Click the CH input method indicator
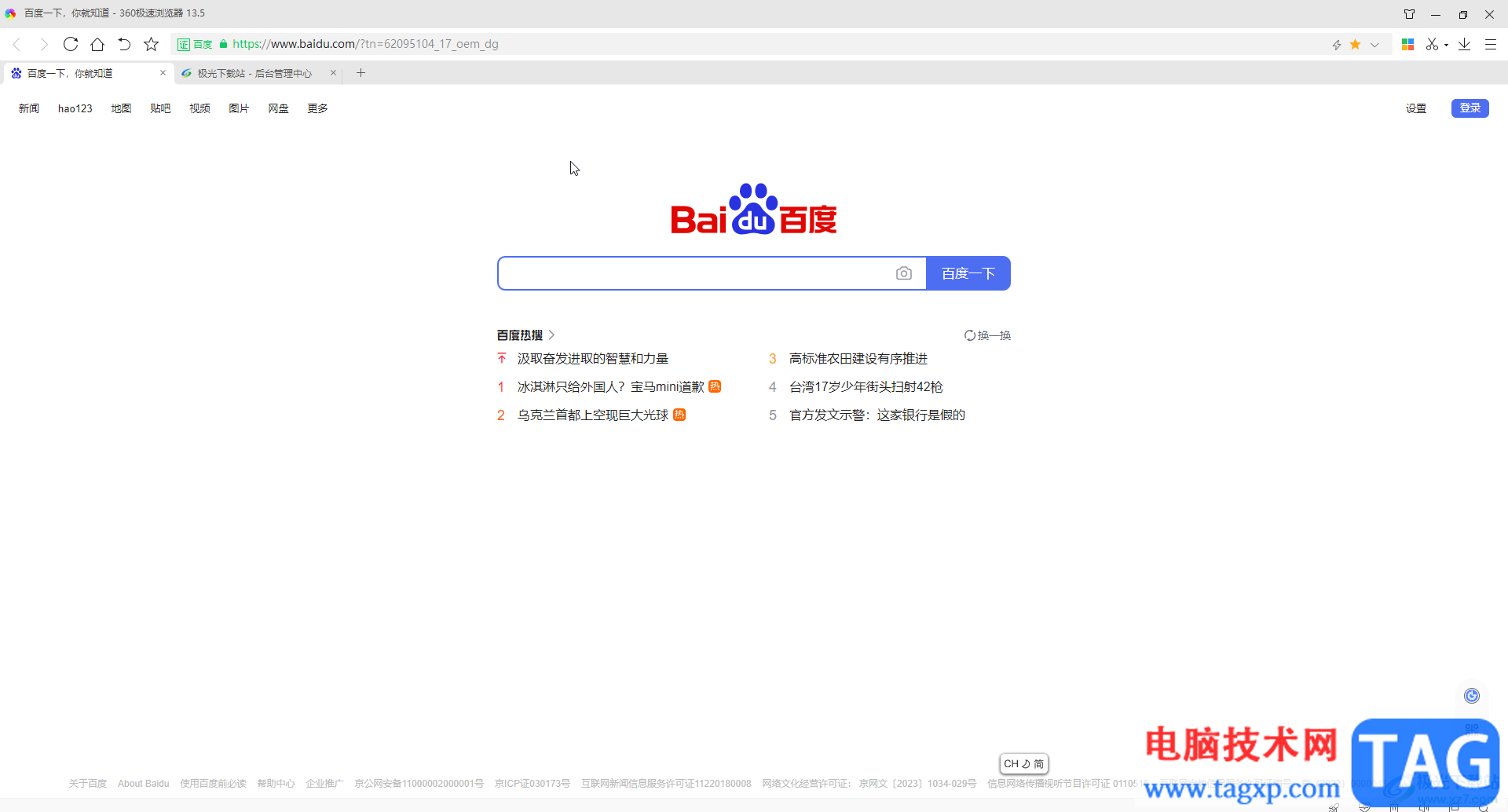Screen dimensions: 1508x812 click(1023, 763)
